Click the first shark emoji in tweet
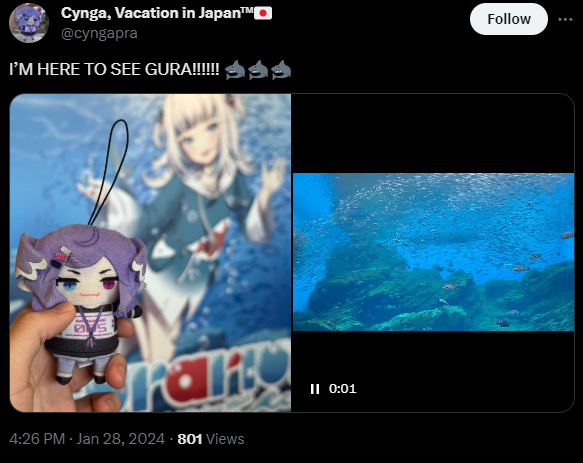Image resolution: width=583 pixels, height=463 pixels. click(x=235, y=70)
